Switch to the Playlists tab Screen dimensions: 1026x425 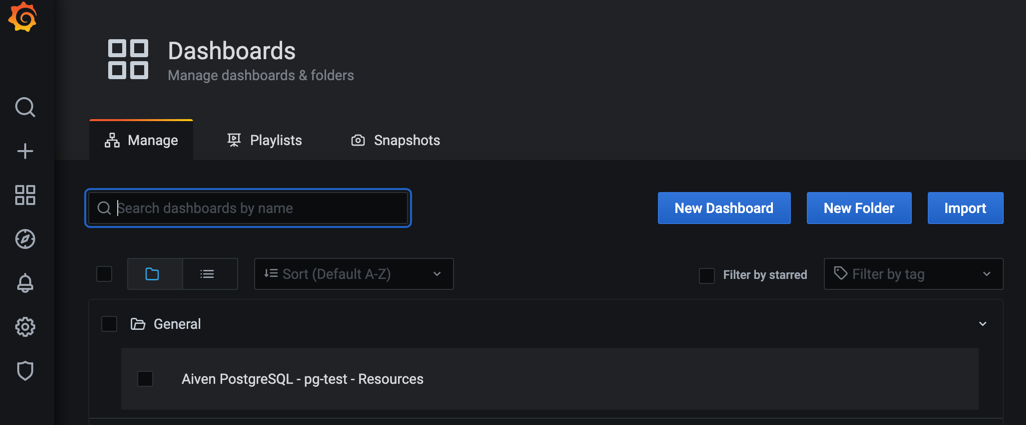pyautogui.click(x=264, y=140)
